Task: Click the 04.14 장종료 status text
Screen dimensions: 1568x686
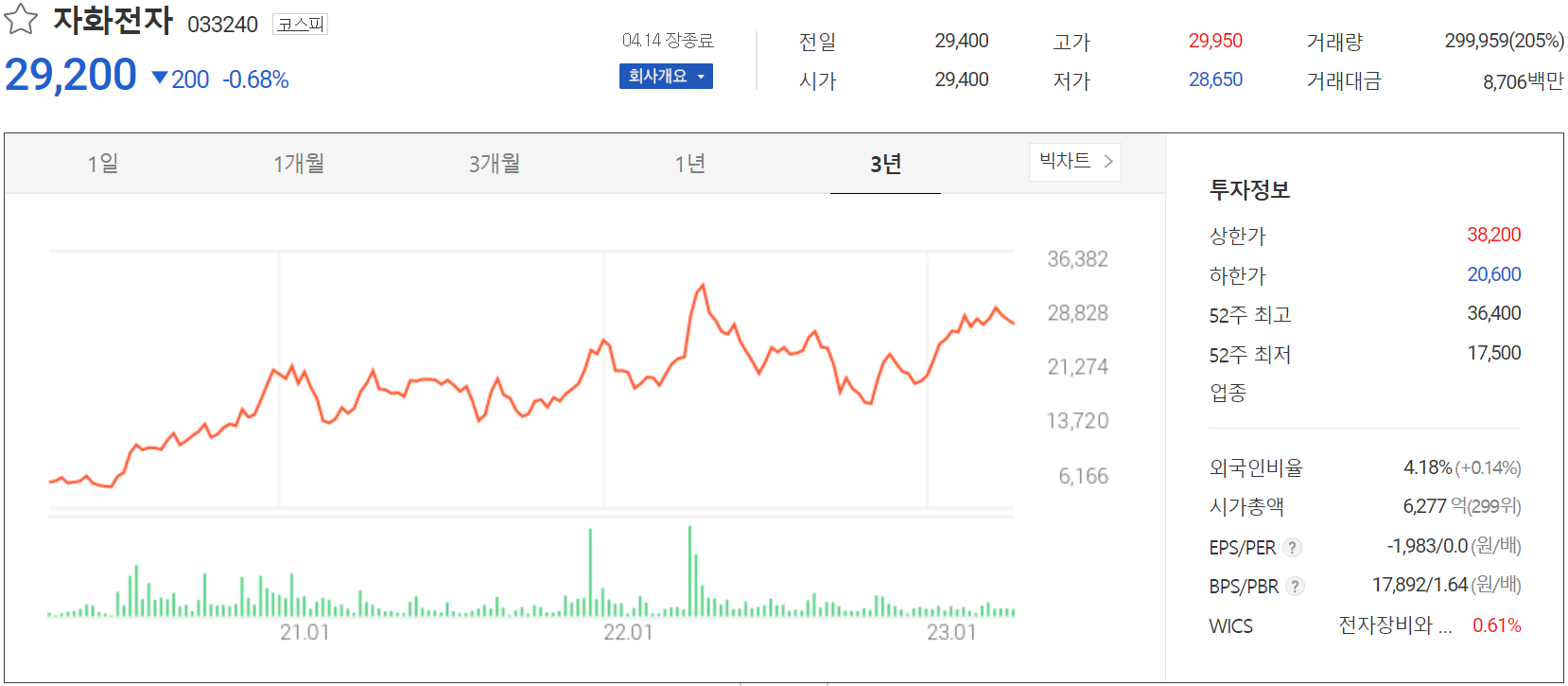Action: pyautogui.click(x=668, y=40)
